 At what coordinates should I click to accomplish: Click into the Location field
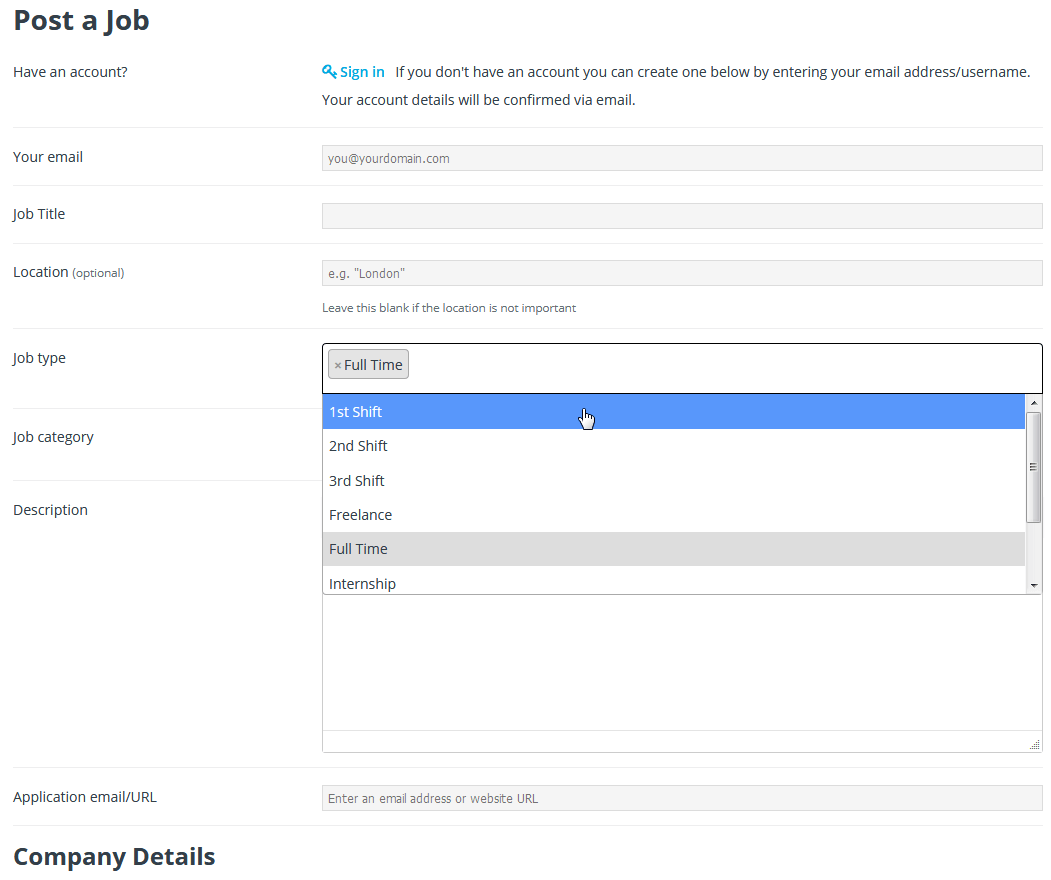682,273
